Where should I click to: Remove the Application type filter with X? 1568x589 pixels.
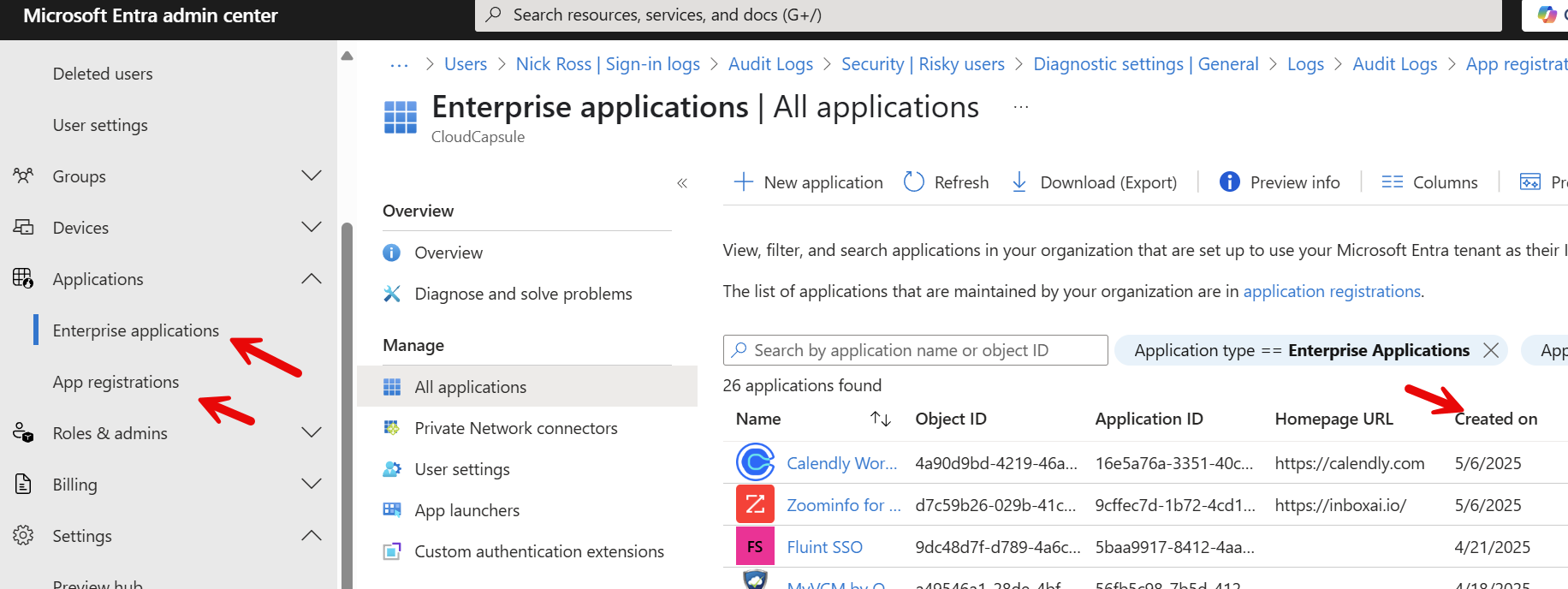1491,350
